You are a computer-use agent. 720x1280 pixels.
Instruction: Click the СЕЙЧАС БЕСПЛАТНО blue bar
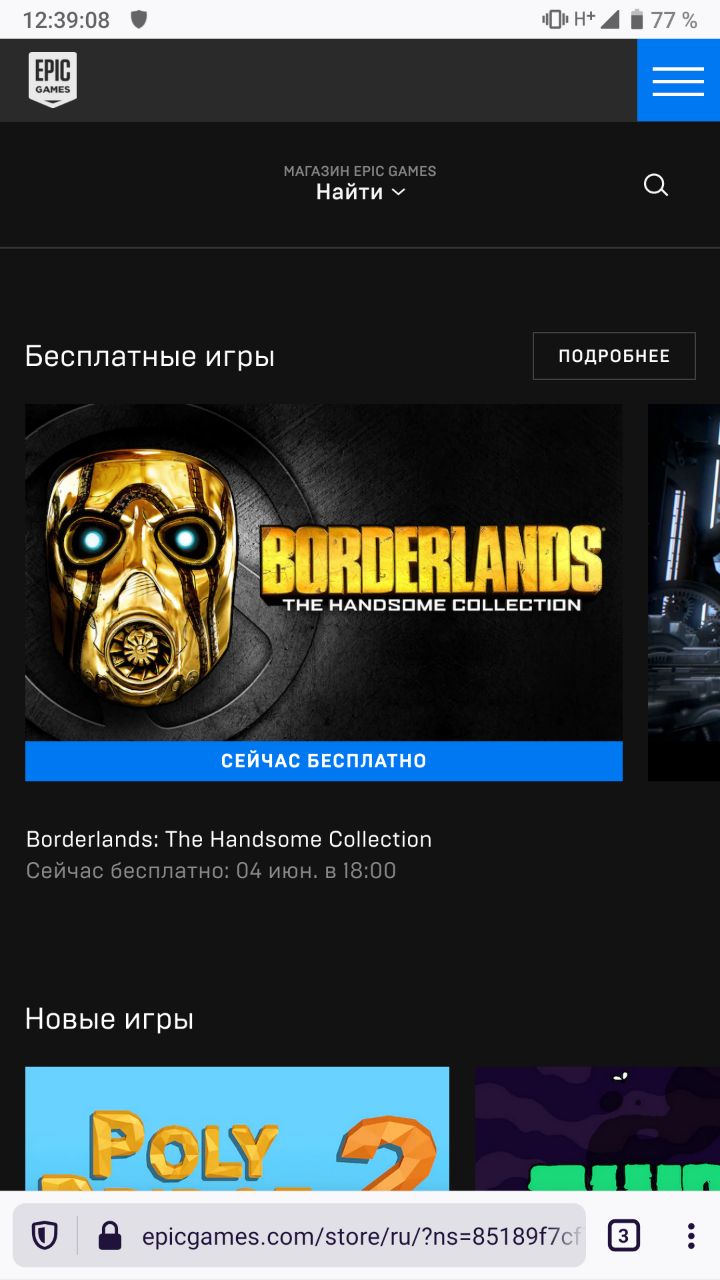324,761
